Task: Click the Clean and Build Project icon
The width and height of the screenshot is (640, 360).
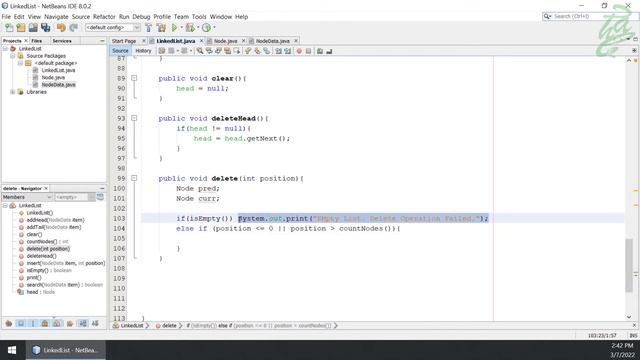Action: 162,27
